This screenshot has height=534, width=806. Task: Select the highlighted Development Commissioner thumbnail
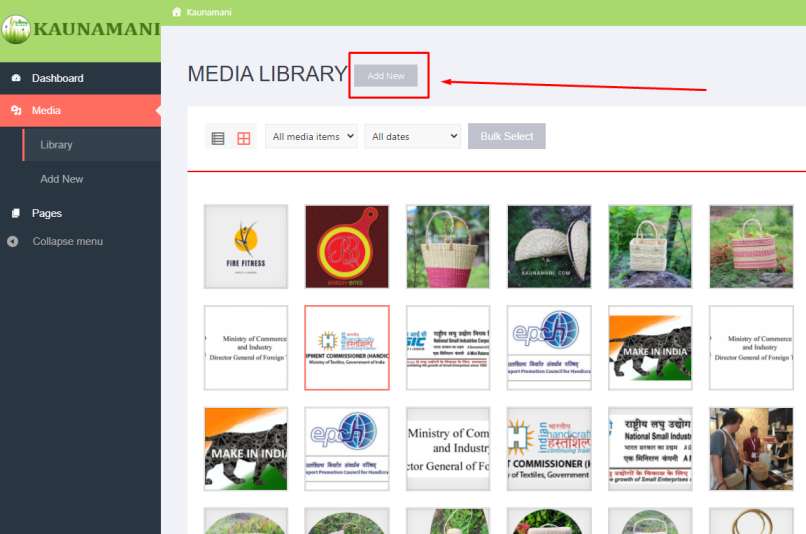tap(347, 348)
